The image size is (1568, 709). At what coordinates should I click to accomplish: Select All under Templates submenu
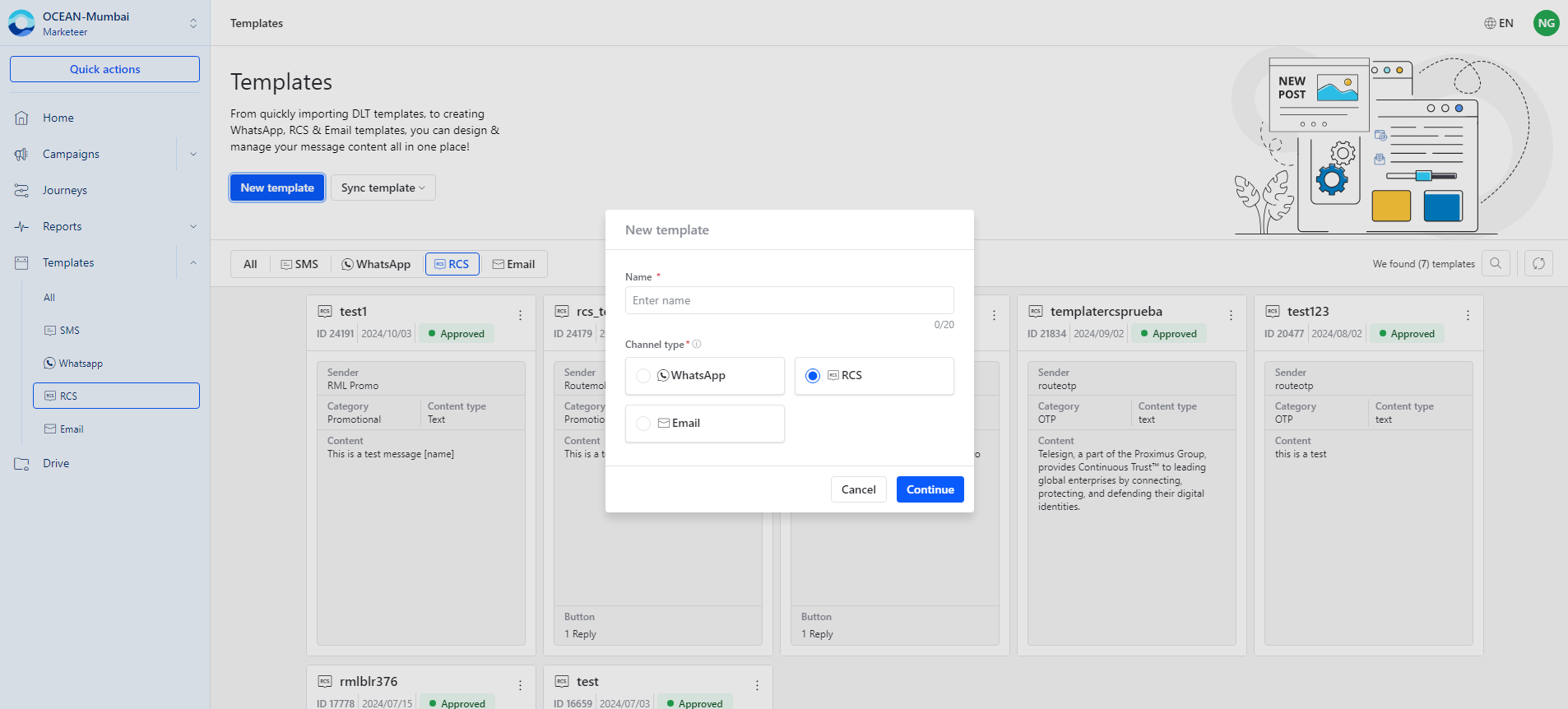[x=49, y=298]
